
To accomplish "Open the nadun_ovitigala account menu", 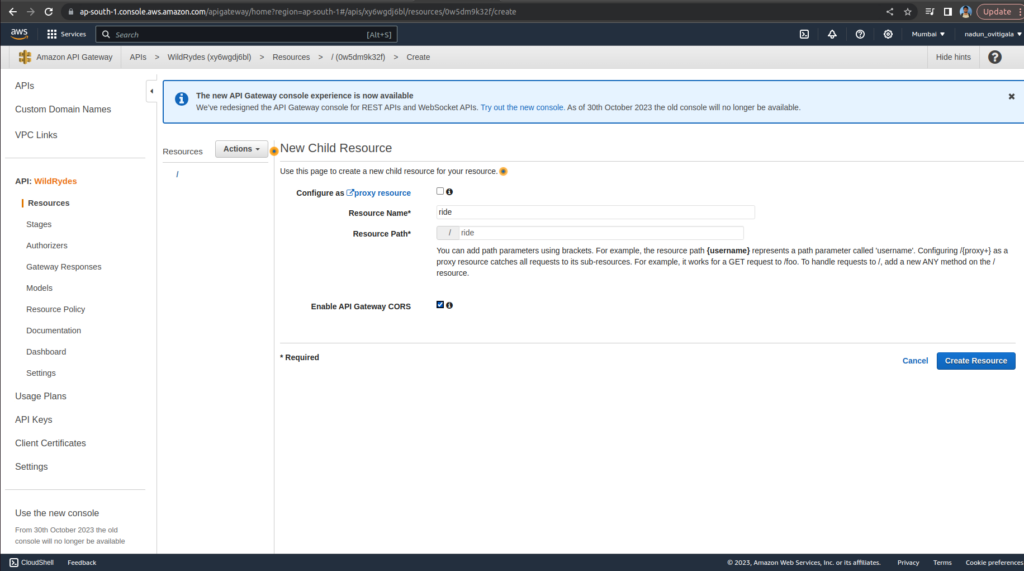I will point(993,34).
